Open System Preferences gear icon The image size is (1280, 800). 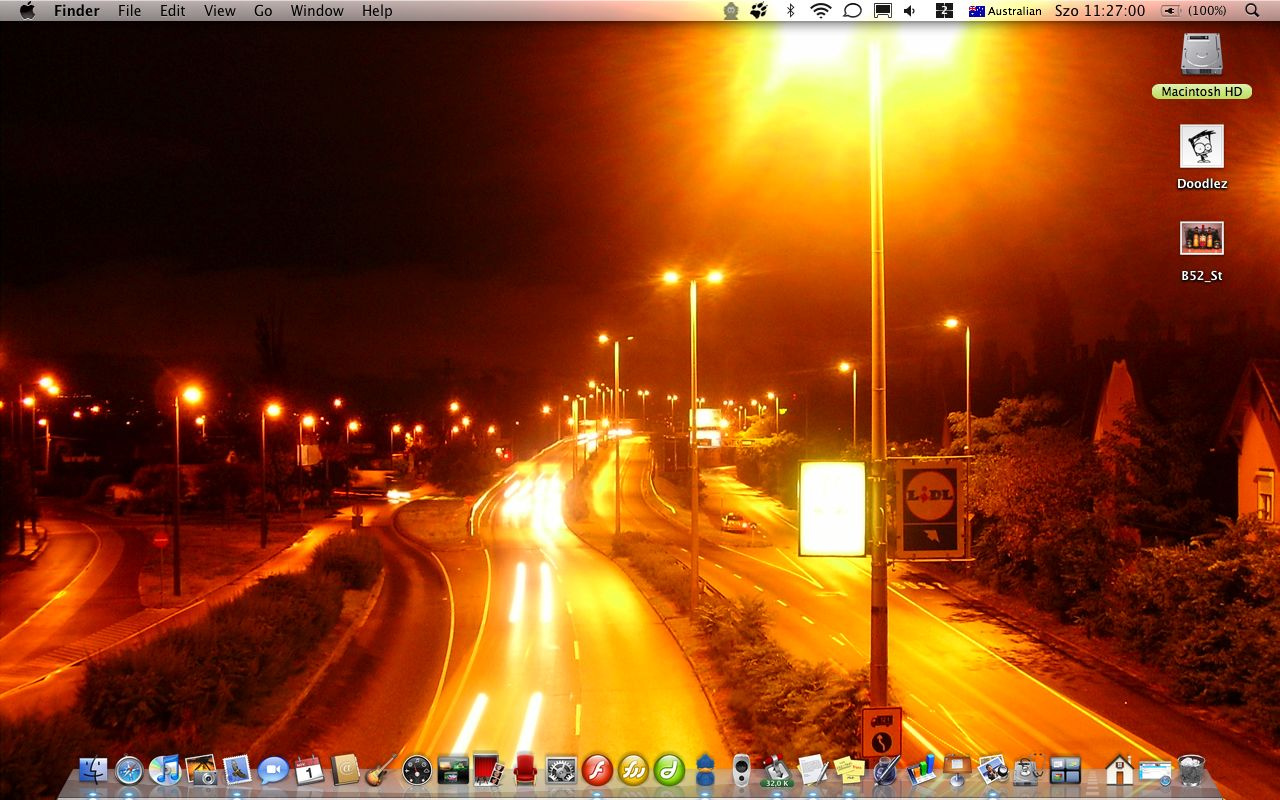(561, 769)
